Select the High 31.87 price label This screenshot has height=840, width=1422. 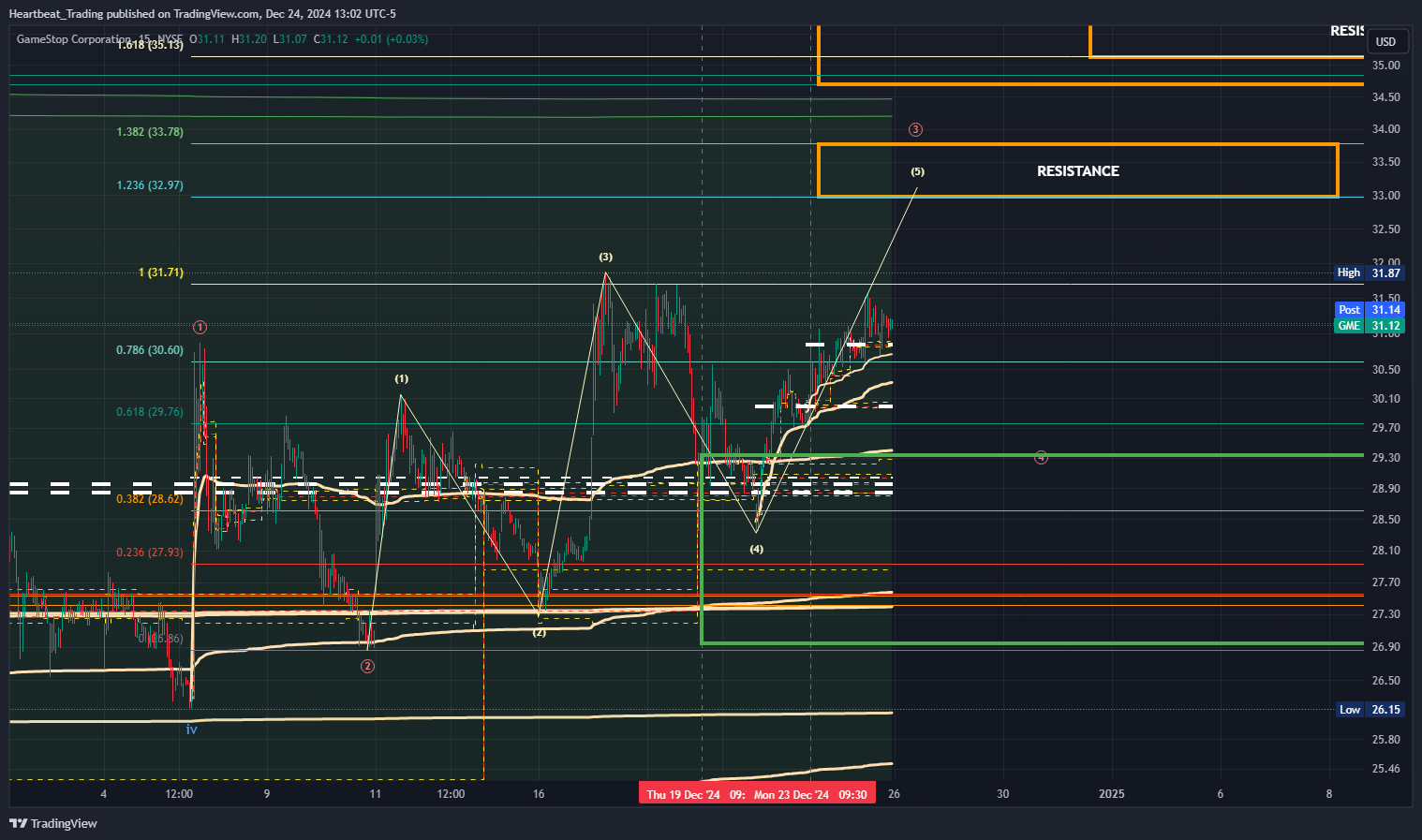pyautogui.click(x=1370, y=273)
